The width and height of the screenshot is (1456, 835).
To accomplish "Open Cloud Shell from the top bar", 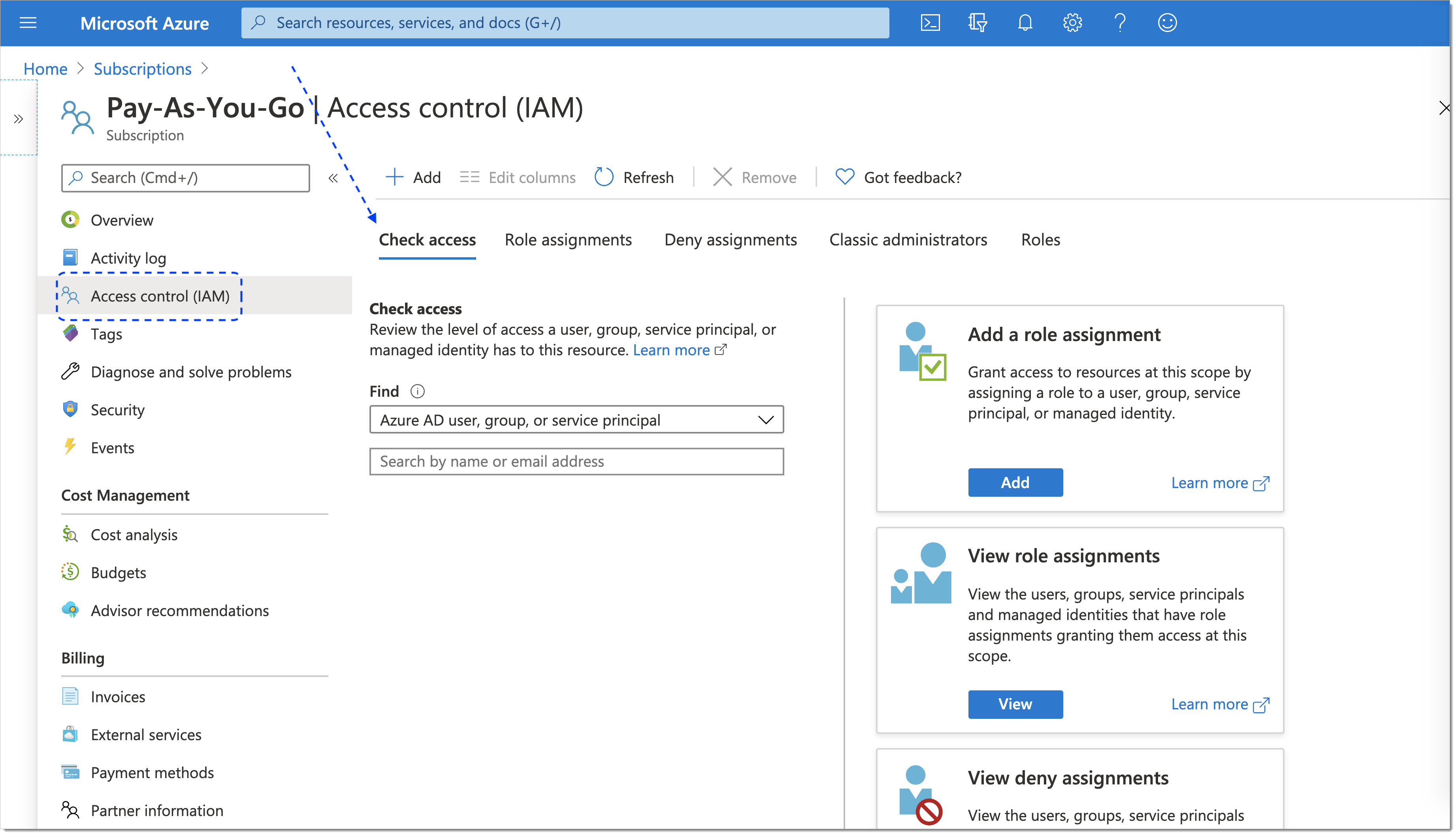I will pyautogui.click(x=930, y=23).
